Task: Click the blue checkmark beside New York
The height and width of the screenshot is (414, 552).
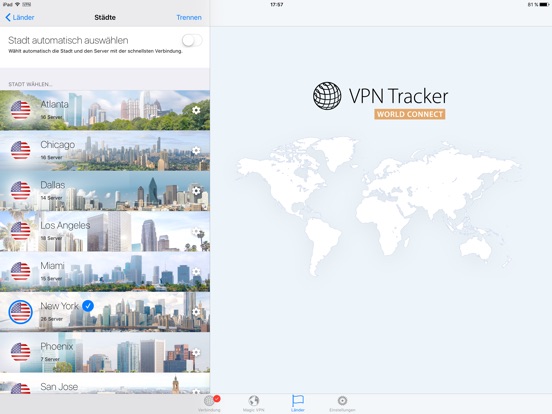Action: pyautogui.click(x=88, y=306)
